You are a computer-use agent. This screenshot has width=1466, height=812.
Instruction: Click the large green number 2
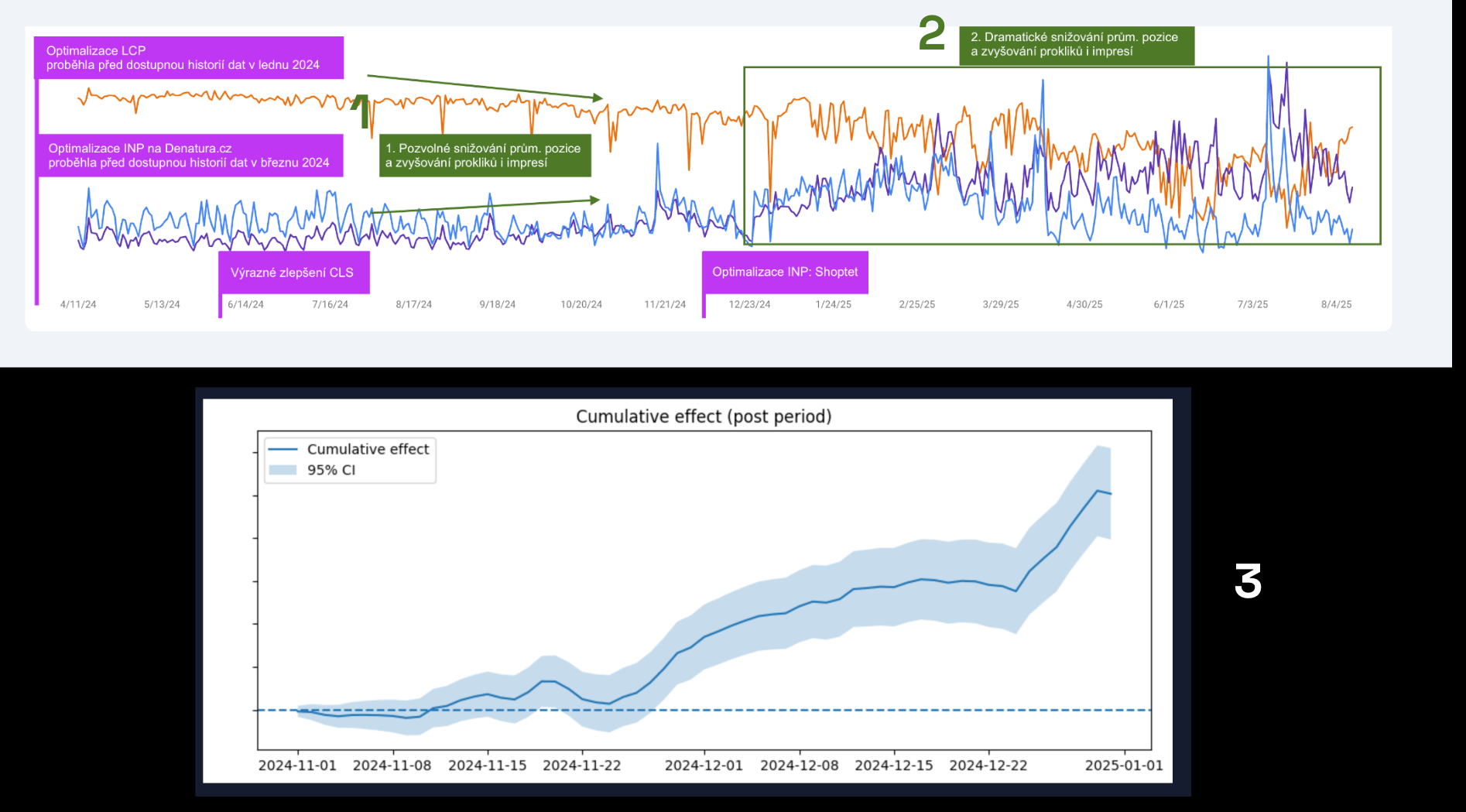click(932, 35)
